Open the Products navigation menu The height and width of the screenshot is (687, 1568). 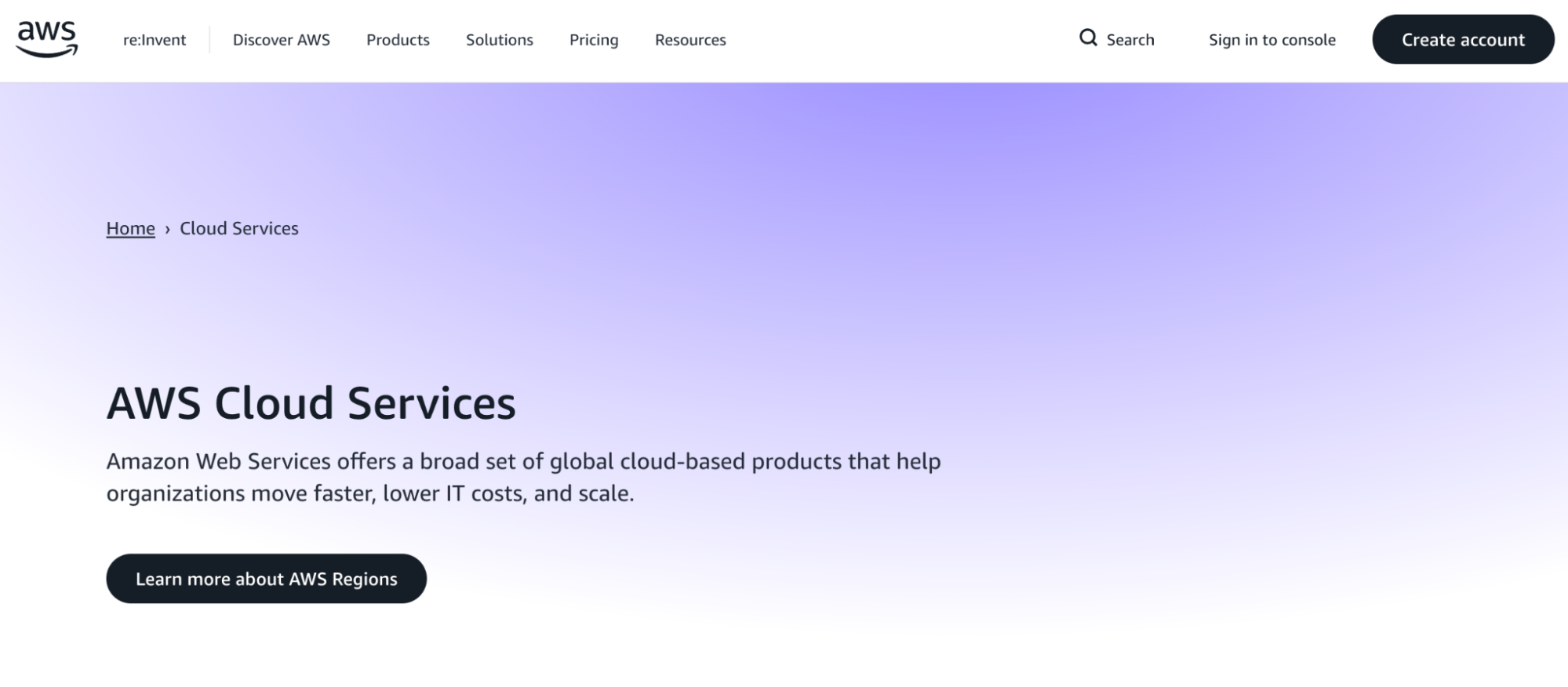point(398,40)
